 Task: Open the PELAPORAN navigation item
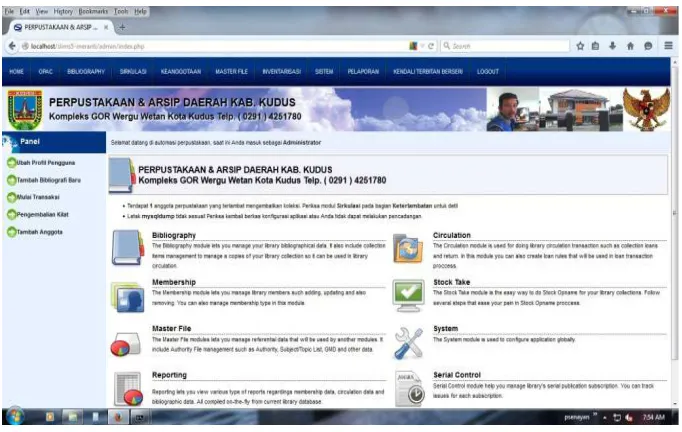coord(363,71)
